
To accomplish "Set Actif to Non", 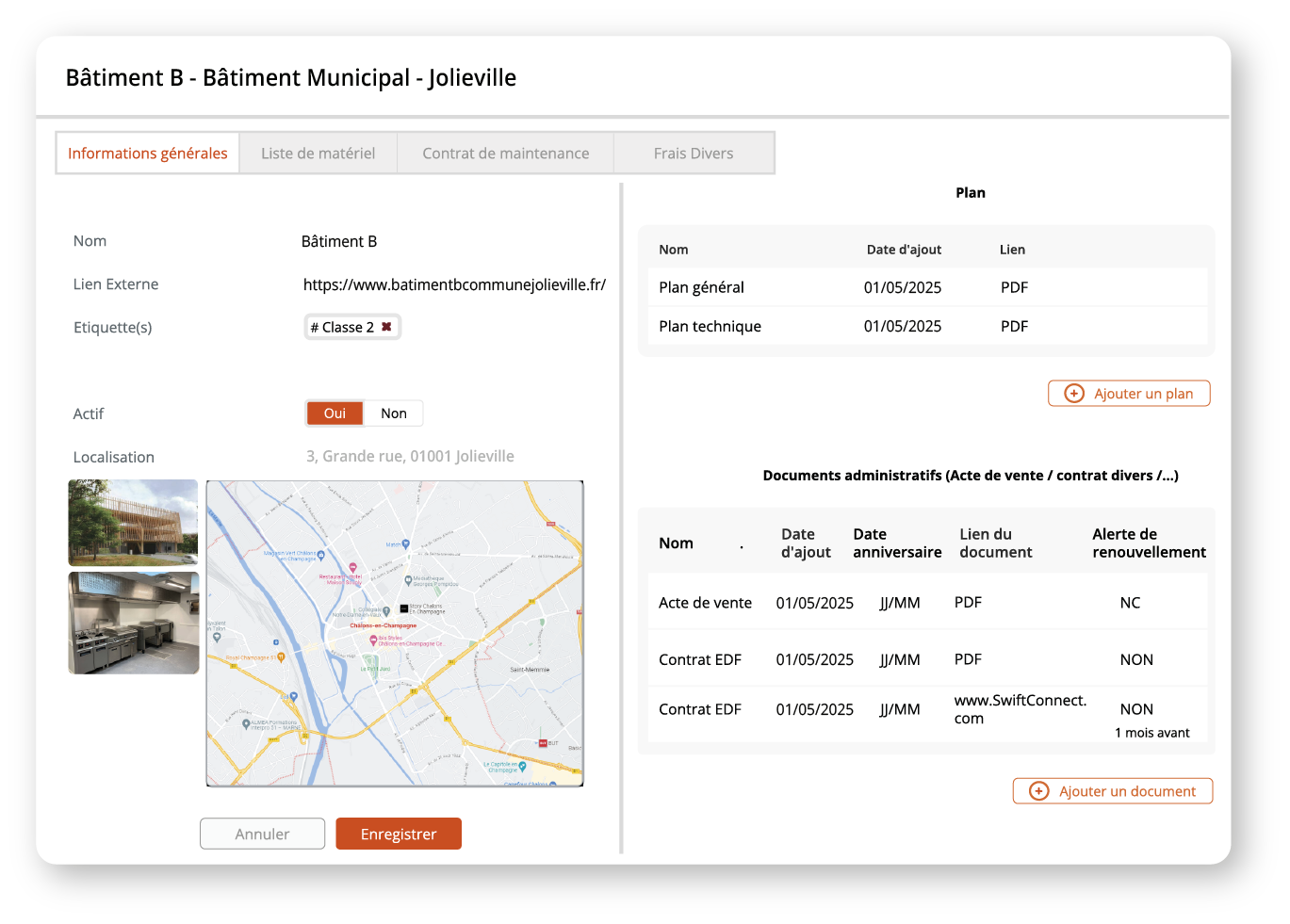I will click(x=394, y=413).
